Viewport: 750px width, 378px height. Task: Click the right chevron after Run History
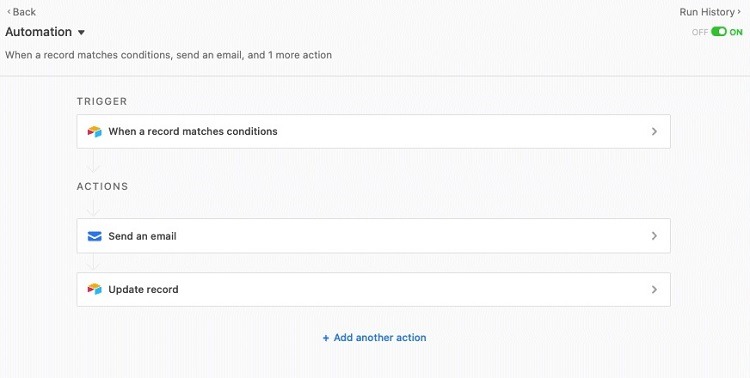click(739, 12)
